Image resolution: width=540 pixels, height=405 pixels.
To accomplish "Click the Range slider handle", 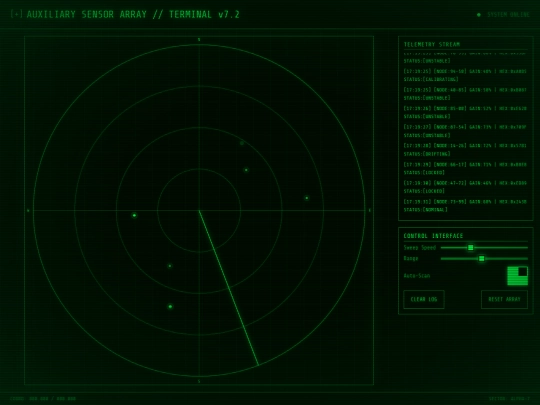I will [481, 258].
